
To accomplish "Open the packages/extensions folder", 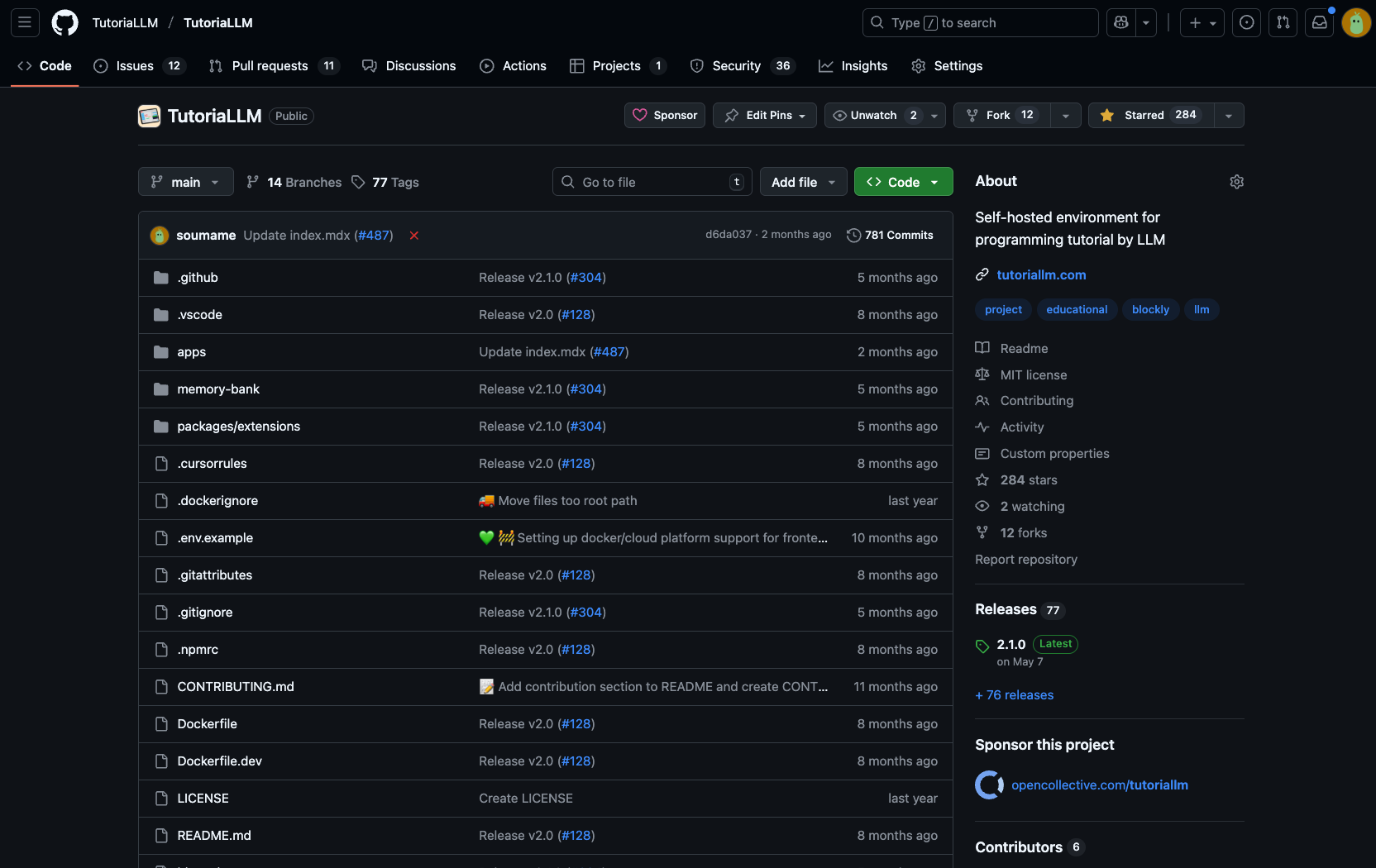I will [239, 427].
